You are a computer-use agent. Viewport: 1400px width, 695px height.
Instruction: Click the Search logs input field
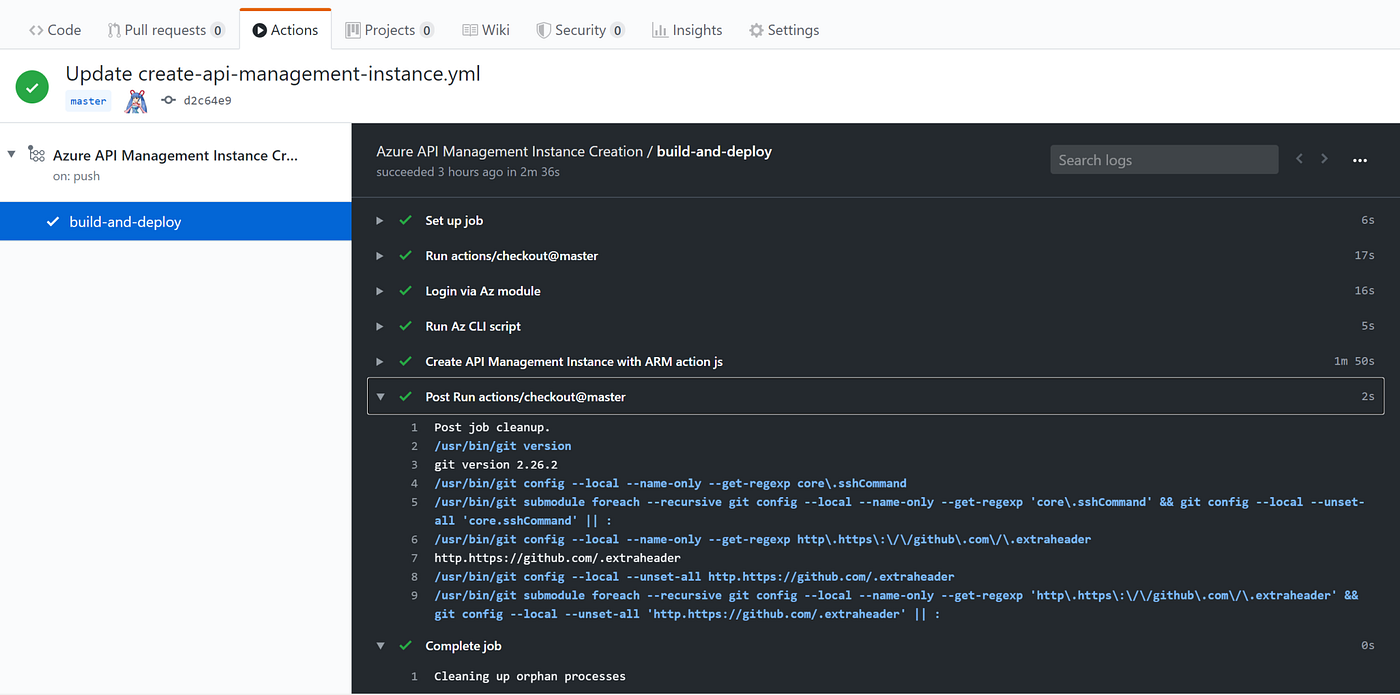[1163, 160]
